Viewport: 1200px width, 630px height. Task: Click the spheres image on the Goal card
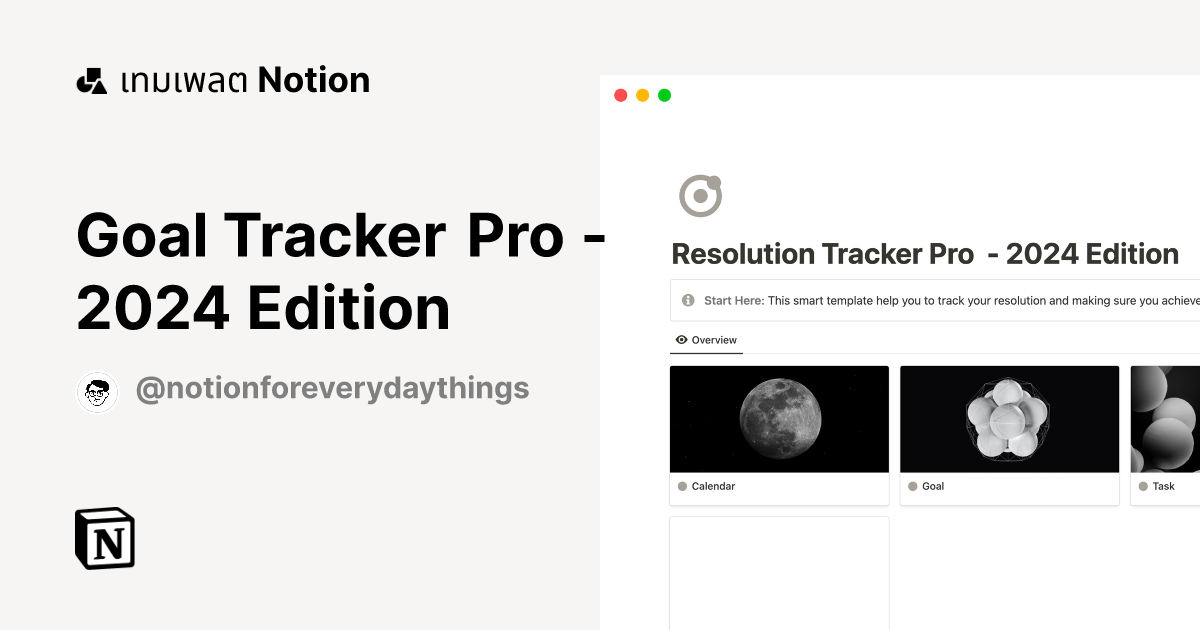point(1009,419)
